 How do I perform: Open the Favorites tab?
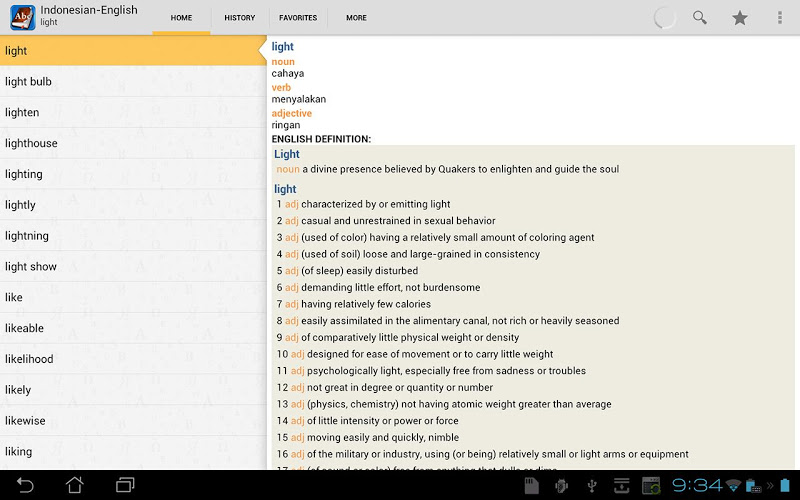(298, 18)
